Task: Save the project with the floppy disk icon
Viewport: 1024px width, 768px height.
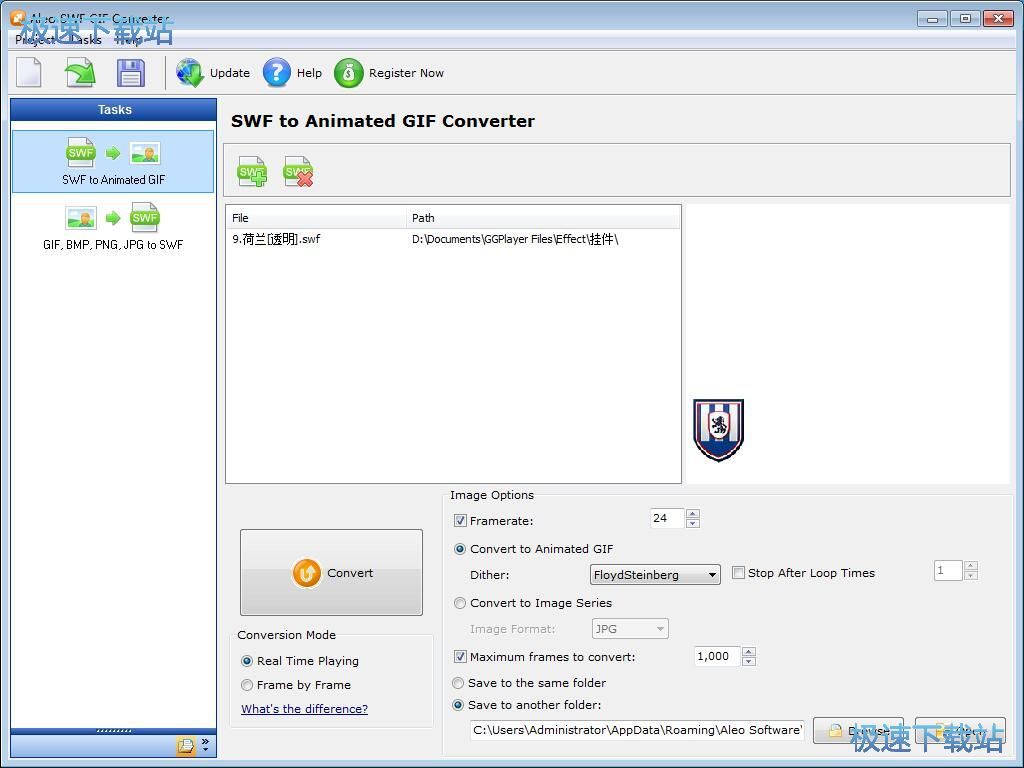Action: point(131,72)
